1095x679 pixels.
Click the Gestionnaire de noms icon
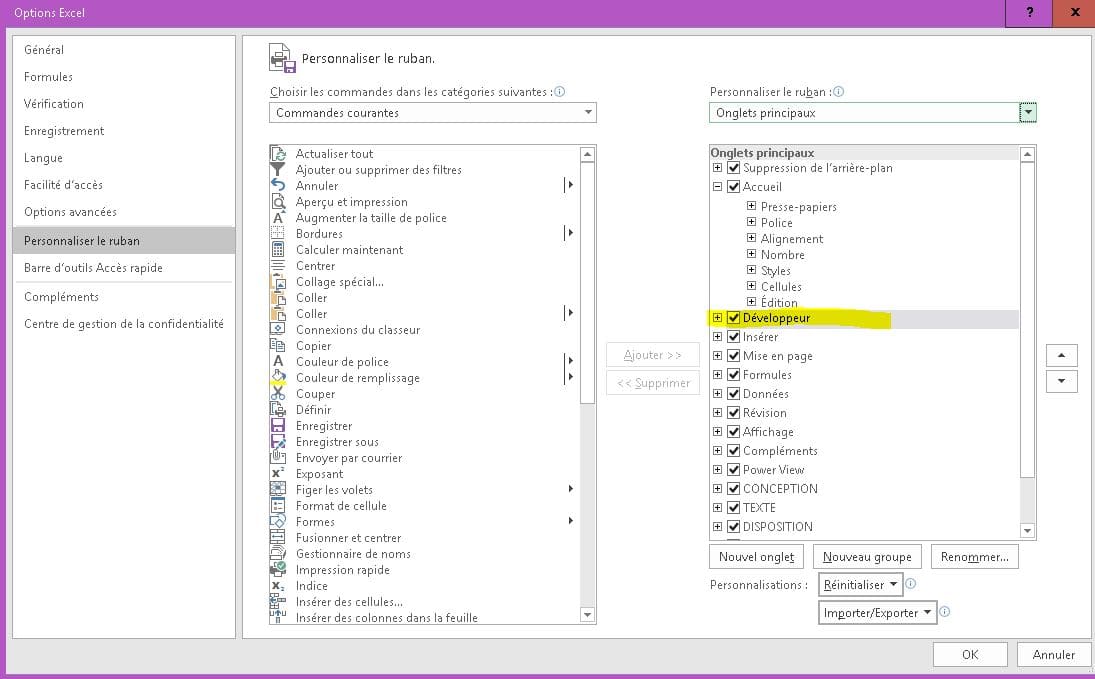(x=278, y=555)
